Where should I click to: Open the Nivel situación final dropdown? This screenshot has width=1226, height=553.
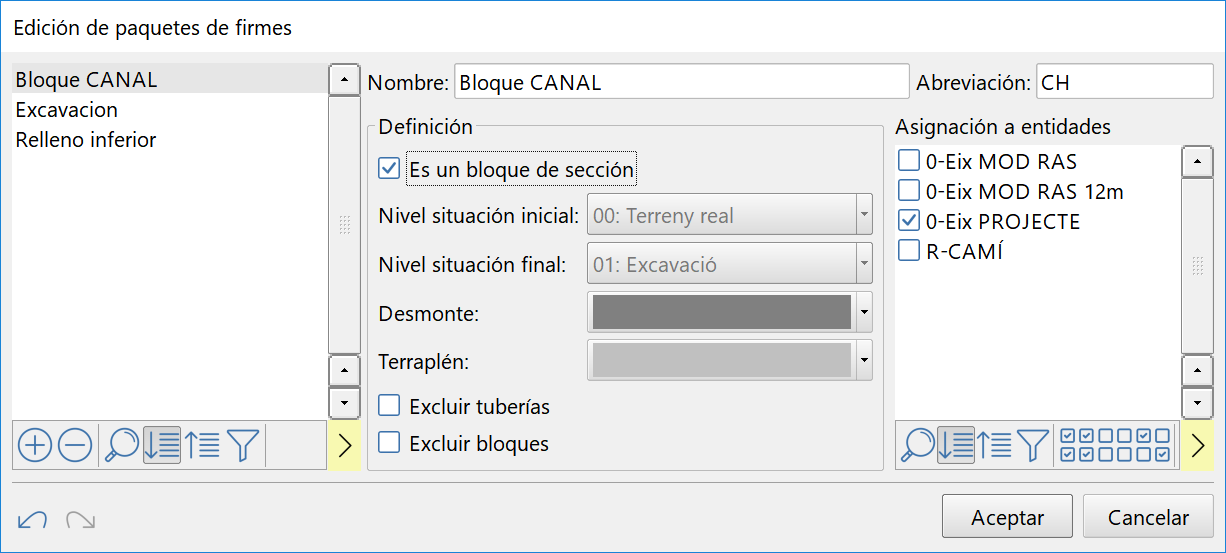click(x=864, y=265)
